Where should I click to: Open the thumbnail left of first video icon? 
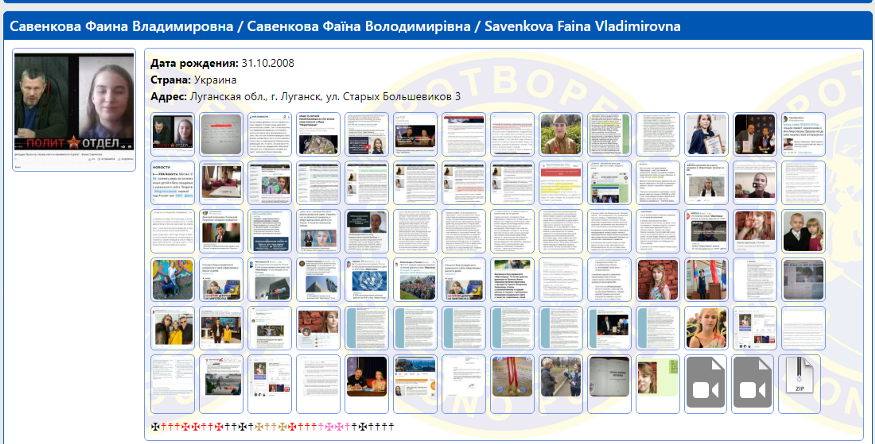click(x=658, y=384)
